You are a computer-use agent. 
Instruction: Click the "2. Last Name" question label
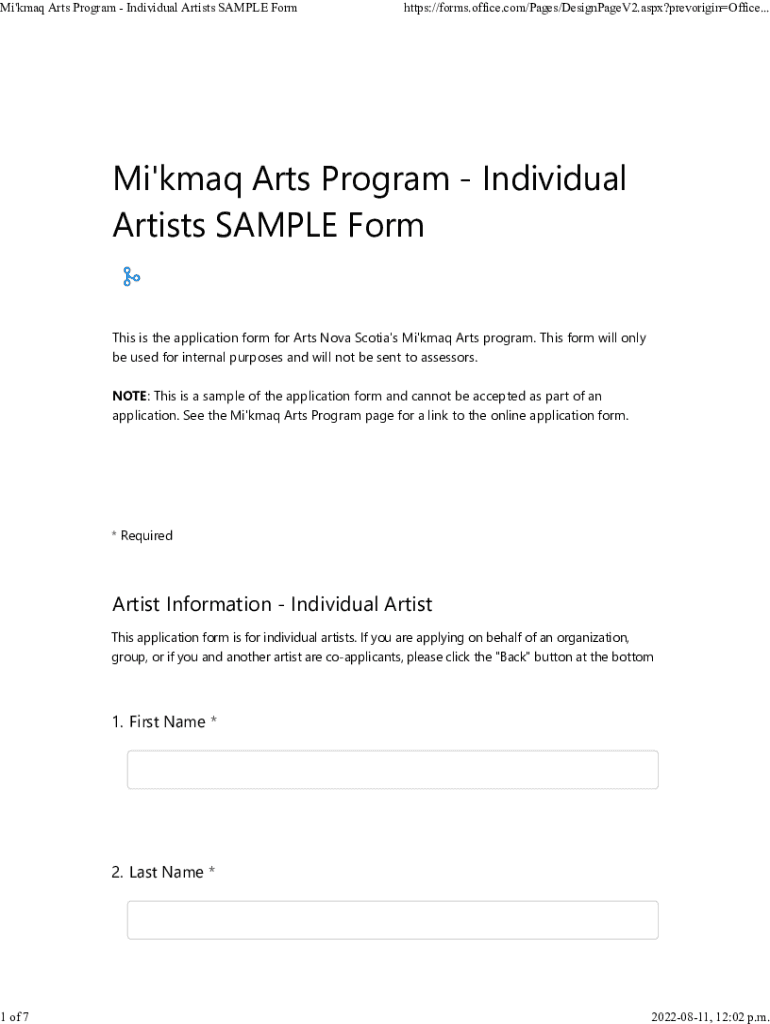(x=157, y=872)
